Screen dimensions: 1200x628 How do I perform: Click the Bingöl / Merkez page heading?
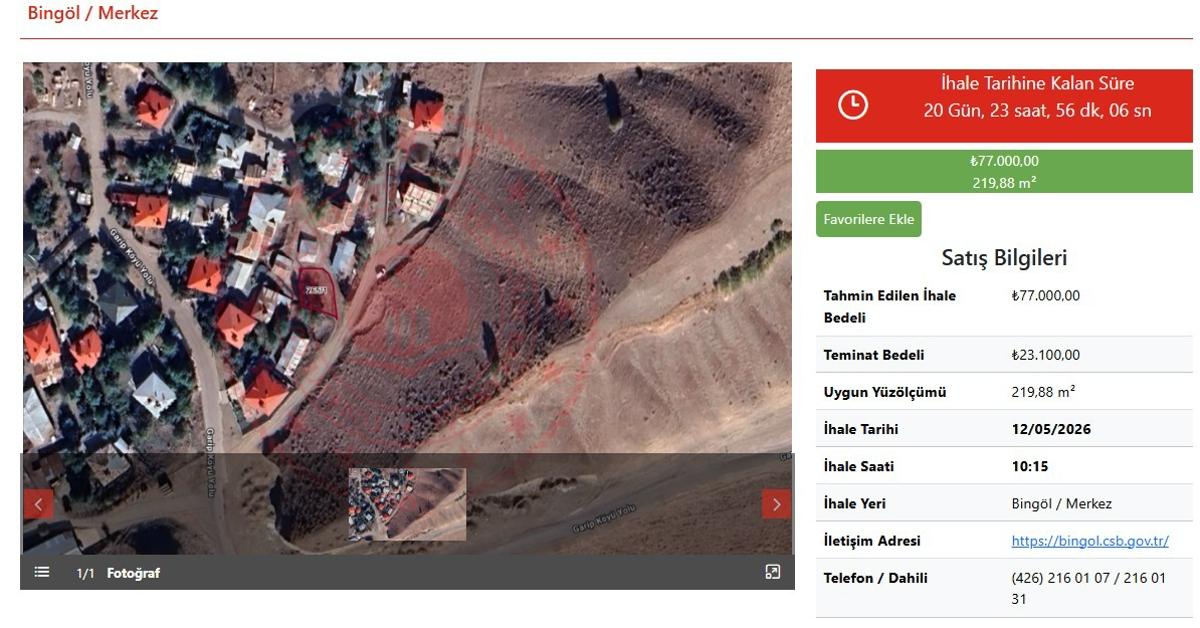point(92,14)
